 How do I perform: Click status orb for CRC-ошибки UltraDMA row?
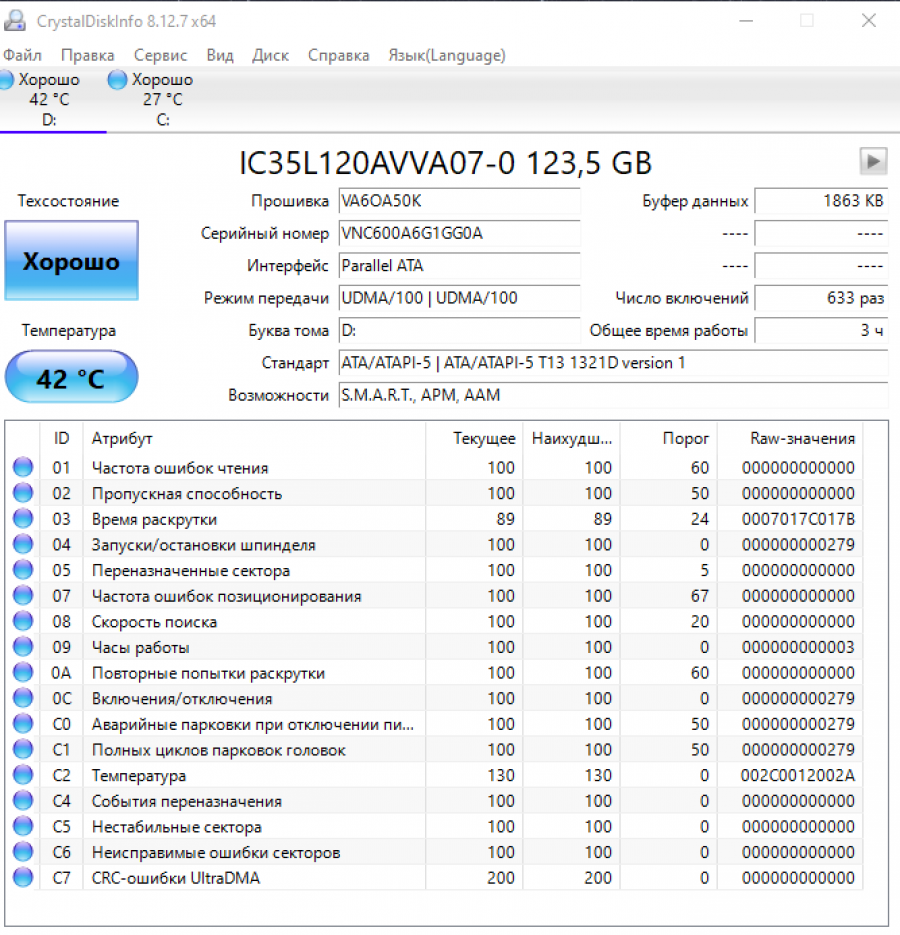pos(22,878)
